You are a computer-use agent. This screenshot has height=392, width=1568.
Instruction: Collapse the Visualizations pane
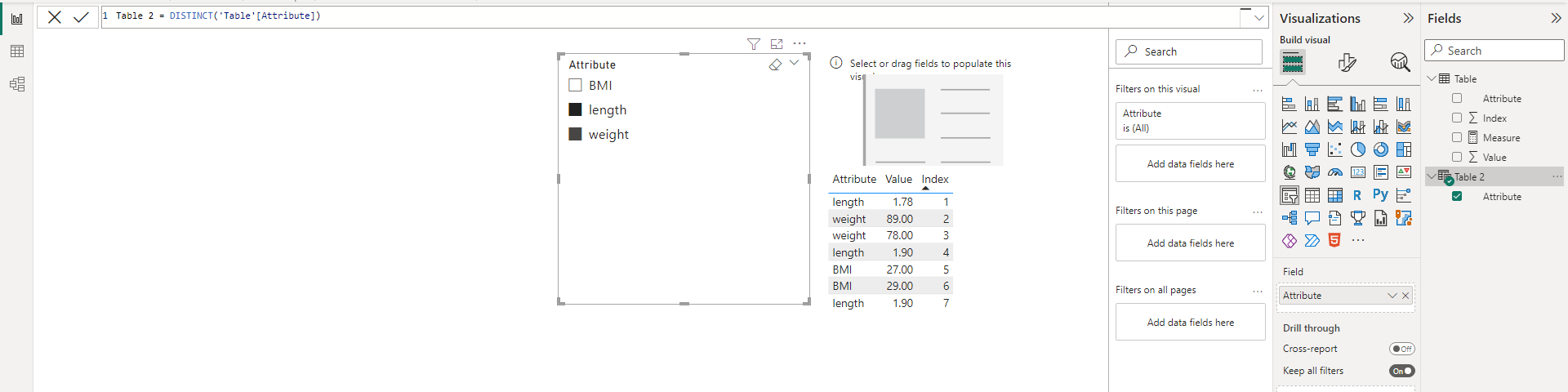click(x=1408, y=18)
